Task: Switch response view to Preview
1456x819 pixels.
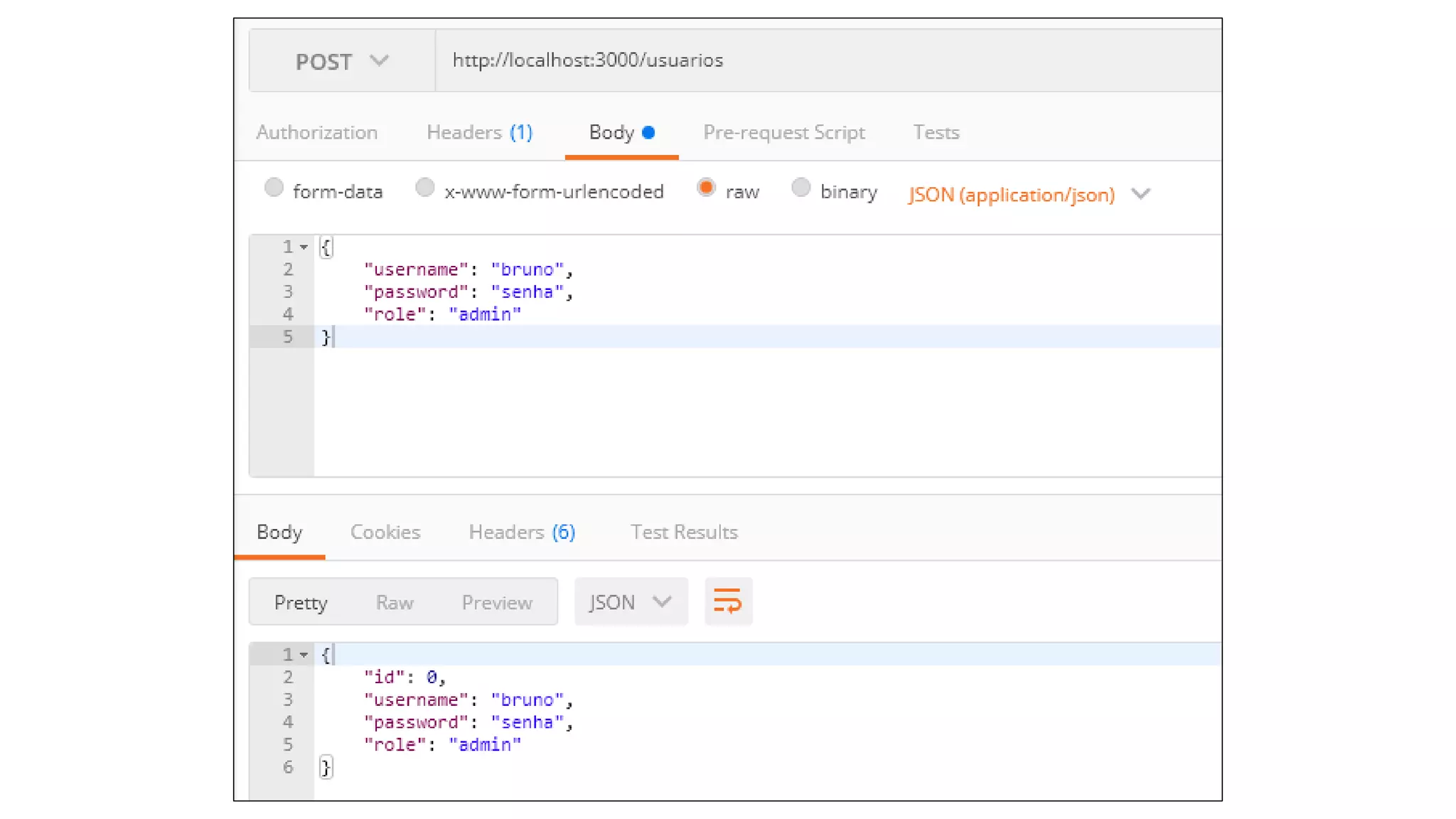Action: coord(497,602)
